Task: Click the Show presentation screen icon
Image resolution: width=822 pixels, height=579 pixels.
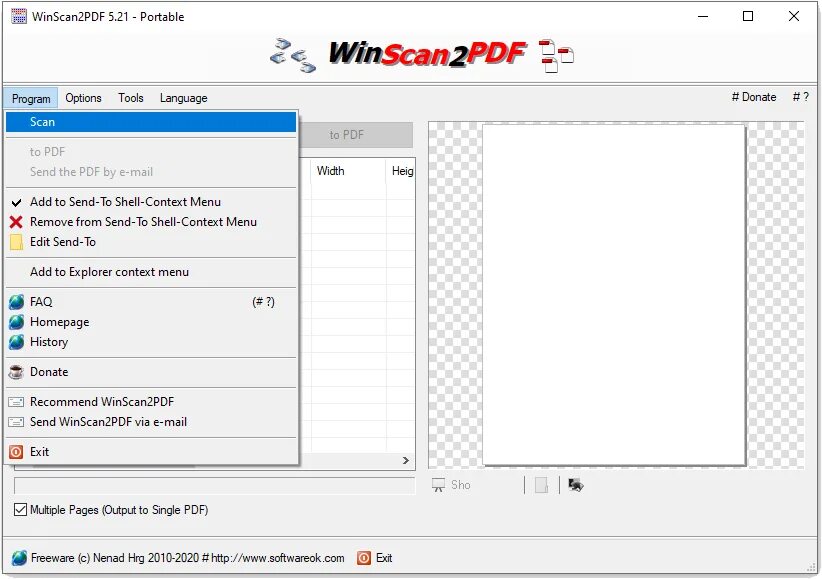Action: [438, 485]
